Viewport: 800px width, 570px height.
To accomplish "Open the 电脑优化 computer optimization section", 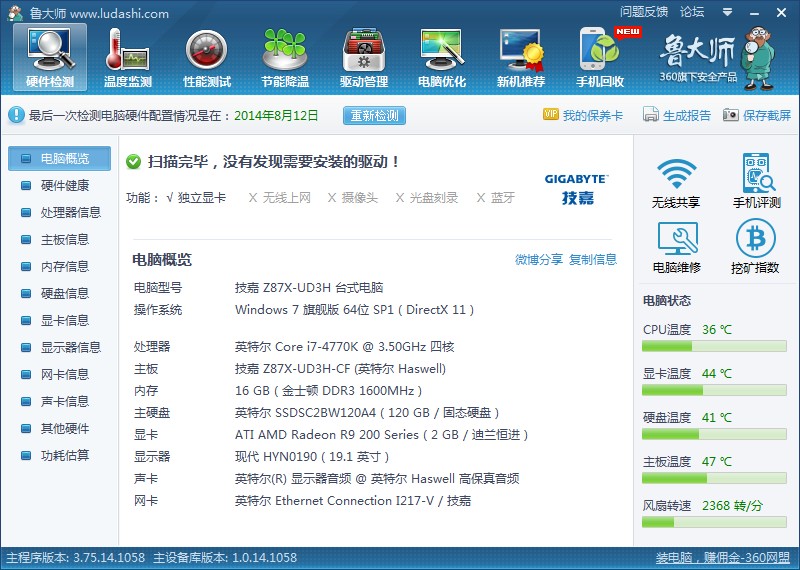I will pos(442,58).
